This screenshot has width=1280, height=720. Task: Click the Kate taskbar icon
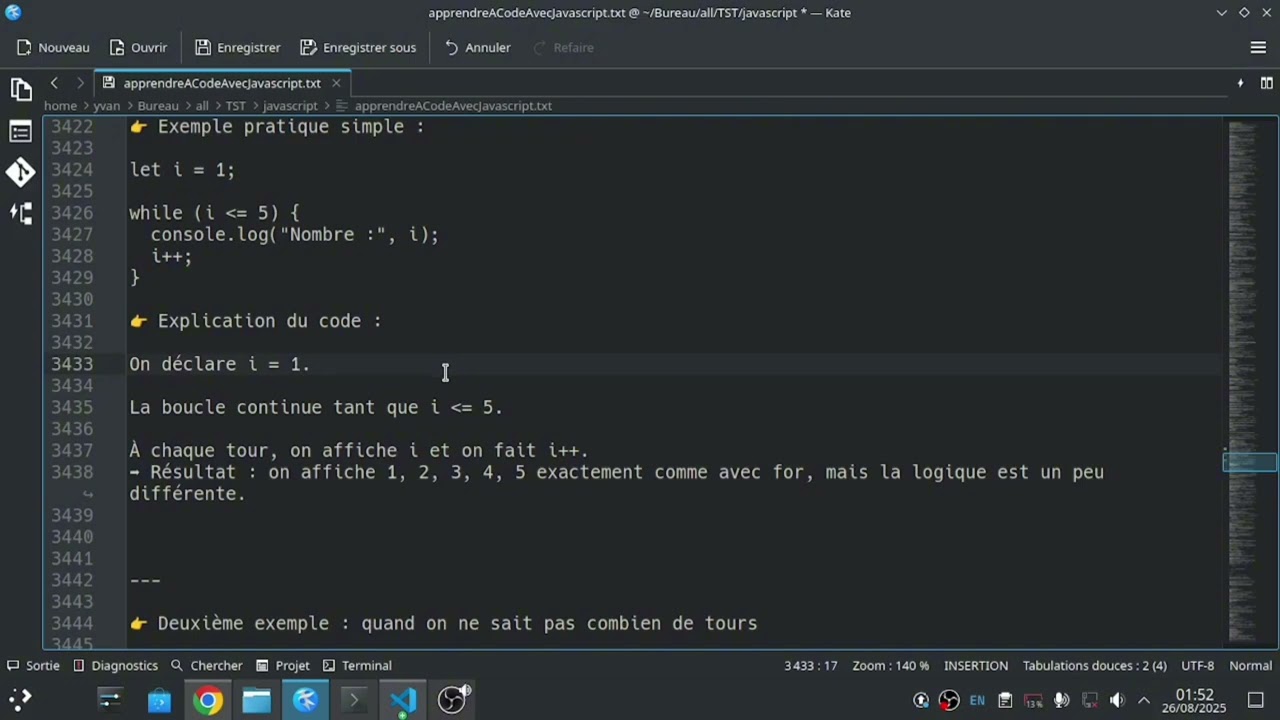(305, 700)
